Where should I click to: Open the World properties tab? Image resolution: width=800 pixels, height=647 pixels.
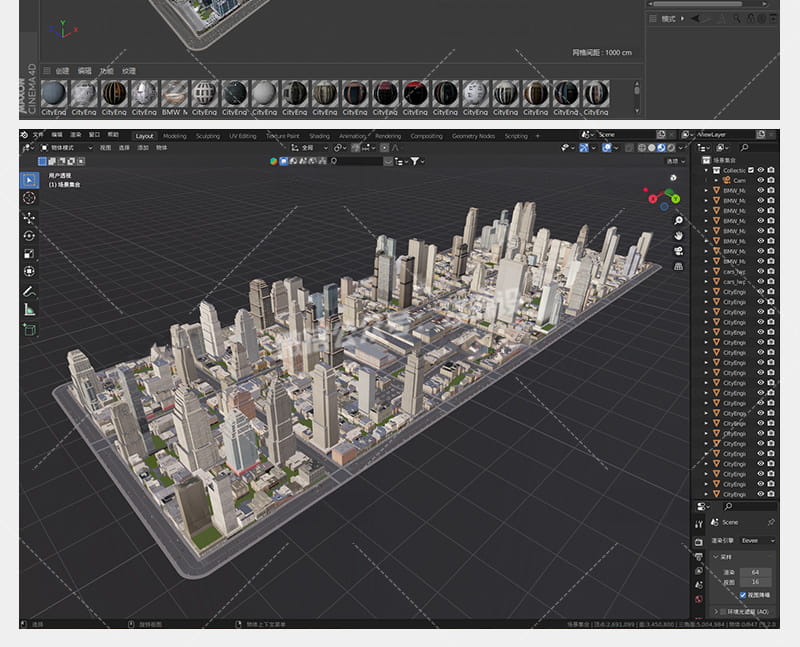point(699,599)
